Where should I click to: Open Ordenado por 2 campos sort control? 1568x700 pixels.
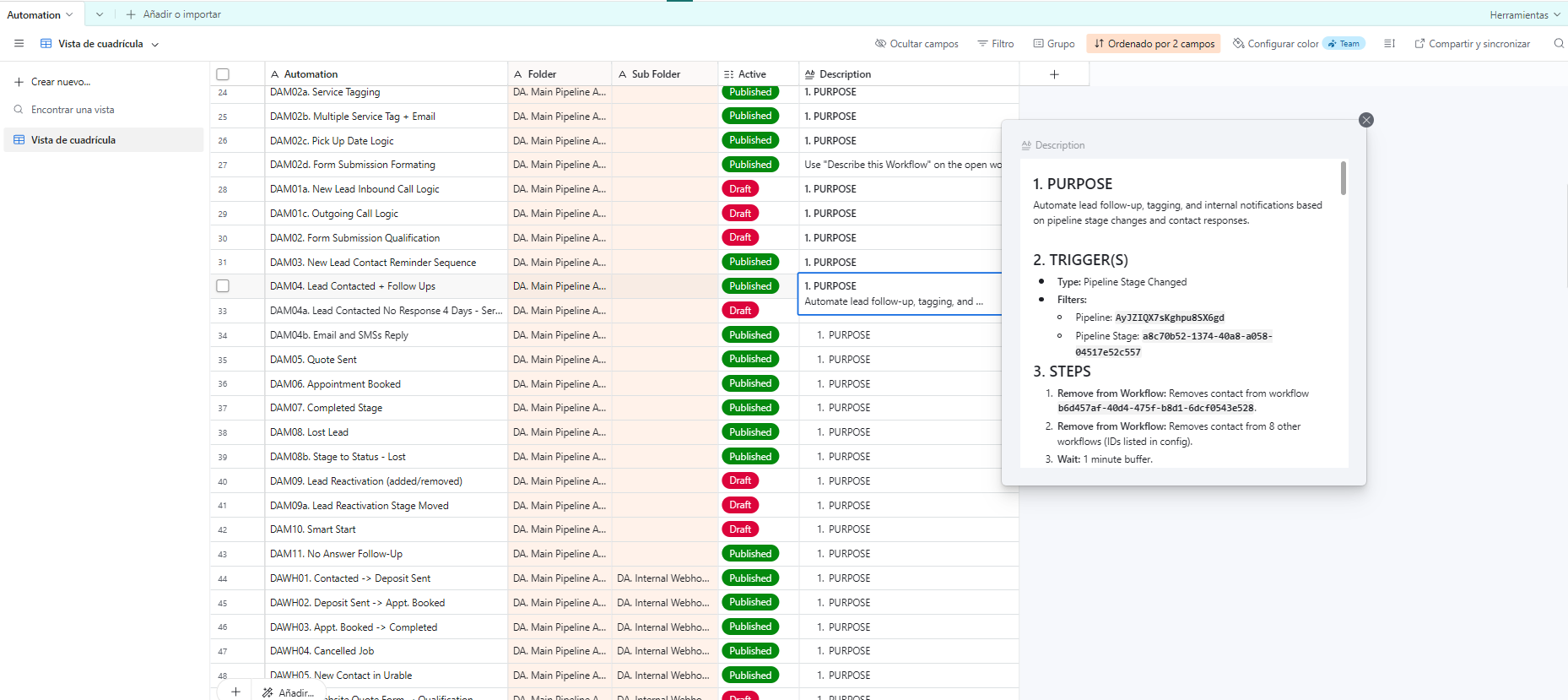(x=1154, y=44)
